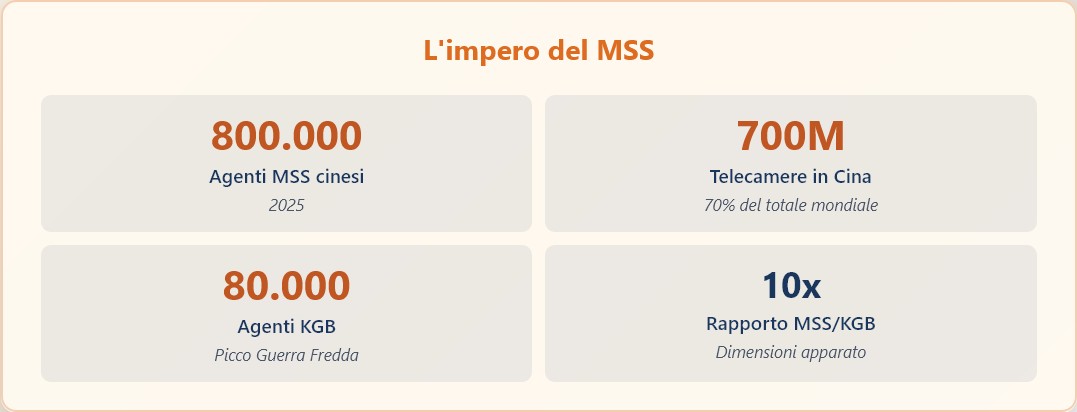
Task: Select the 700M figure
Action: [790, 135]
